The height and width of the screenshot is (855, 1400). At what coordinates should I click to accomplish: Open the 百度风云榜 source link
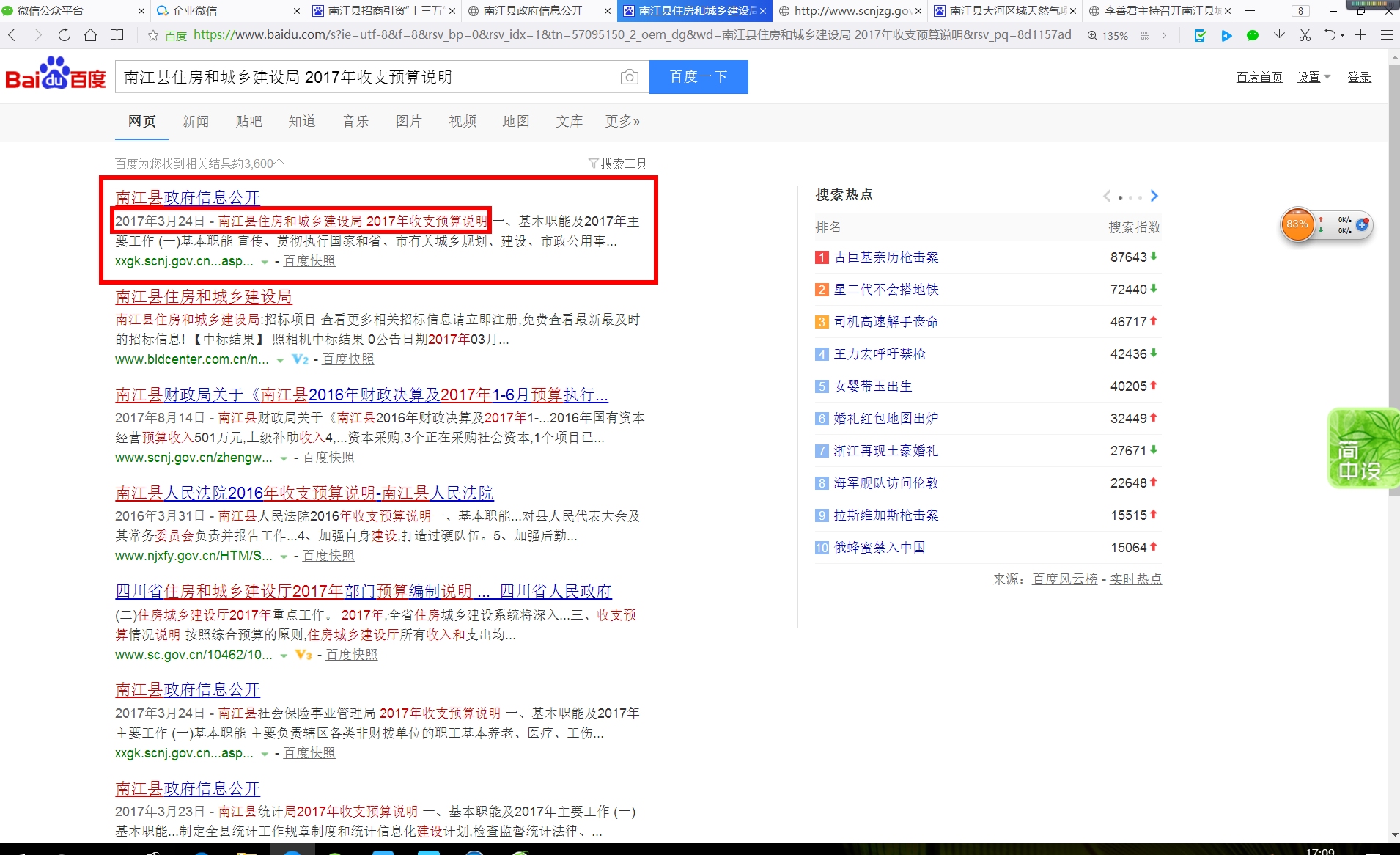click(1065, 579)
